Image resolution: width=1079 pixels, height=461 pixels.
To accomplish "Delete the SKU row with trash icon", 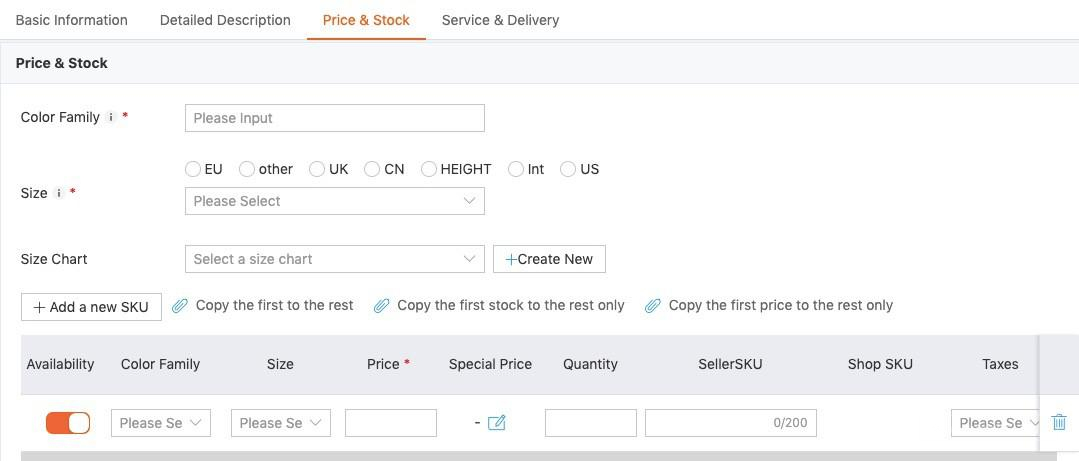I will point(1059,423).
